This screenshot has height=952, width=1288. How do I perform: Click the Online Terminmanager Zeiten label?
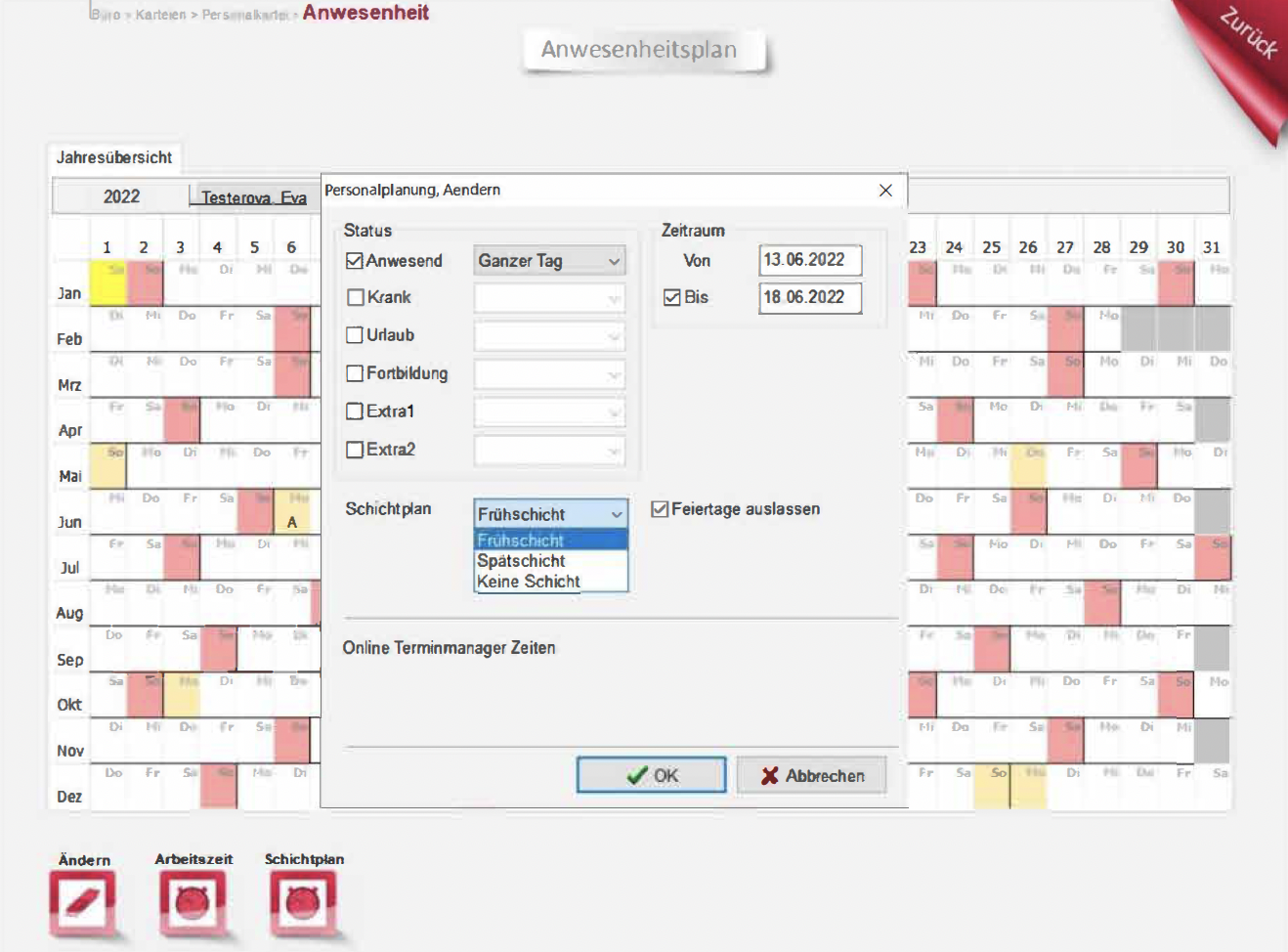coord(449,648)
